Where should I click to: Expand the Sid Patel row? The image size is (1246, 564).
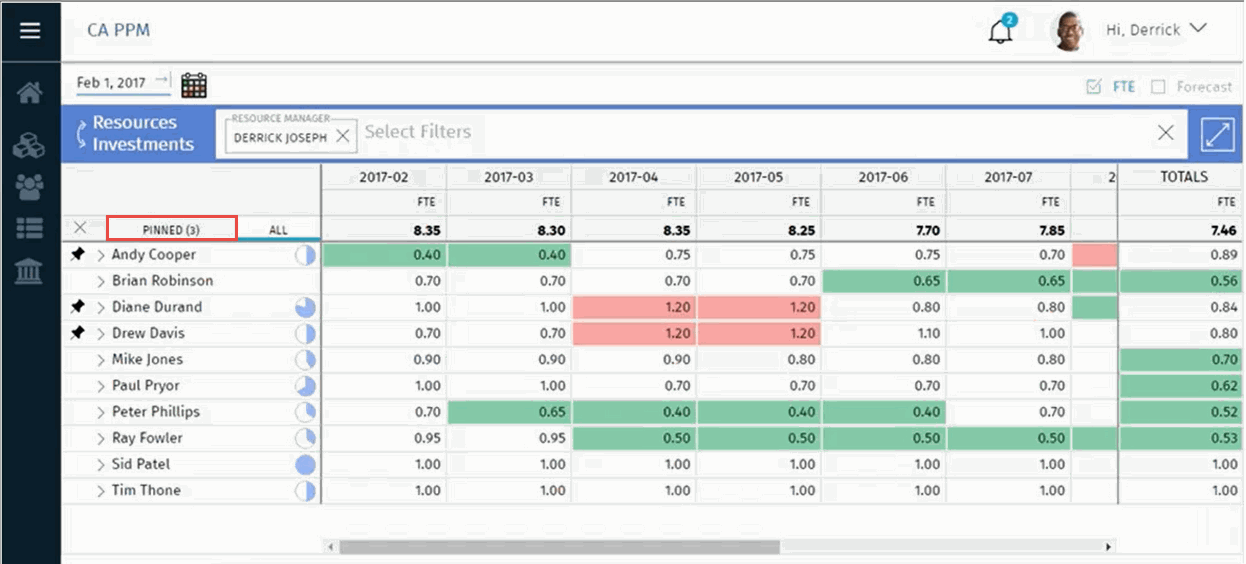tap(101, 465)
